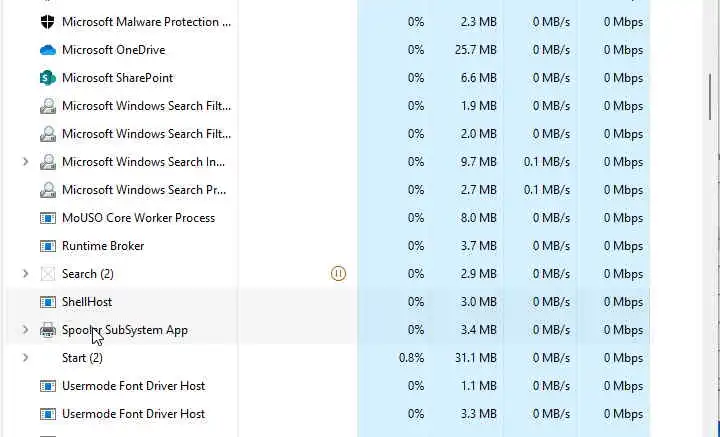
Task: Click the Microsoft Malware Protection shield icon
Action: pyautogui.click(x=47, y=21)
